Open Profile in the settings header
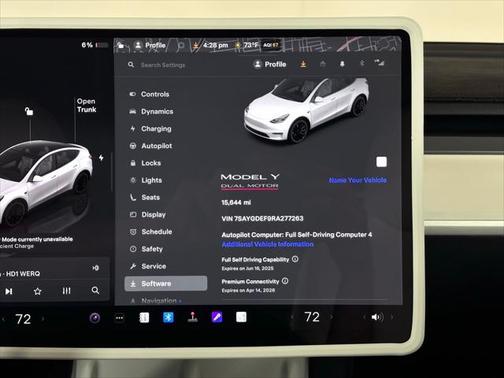This screenshot has width=504, height=378. point(270,64)
